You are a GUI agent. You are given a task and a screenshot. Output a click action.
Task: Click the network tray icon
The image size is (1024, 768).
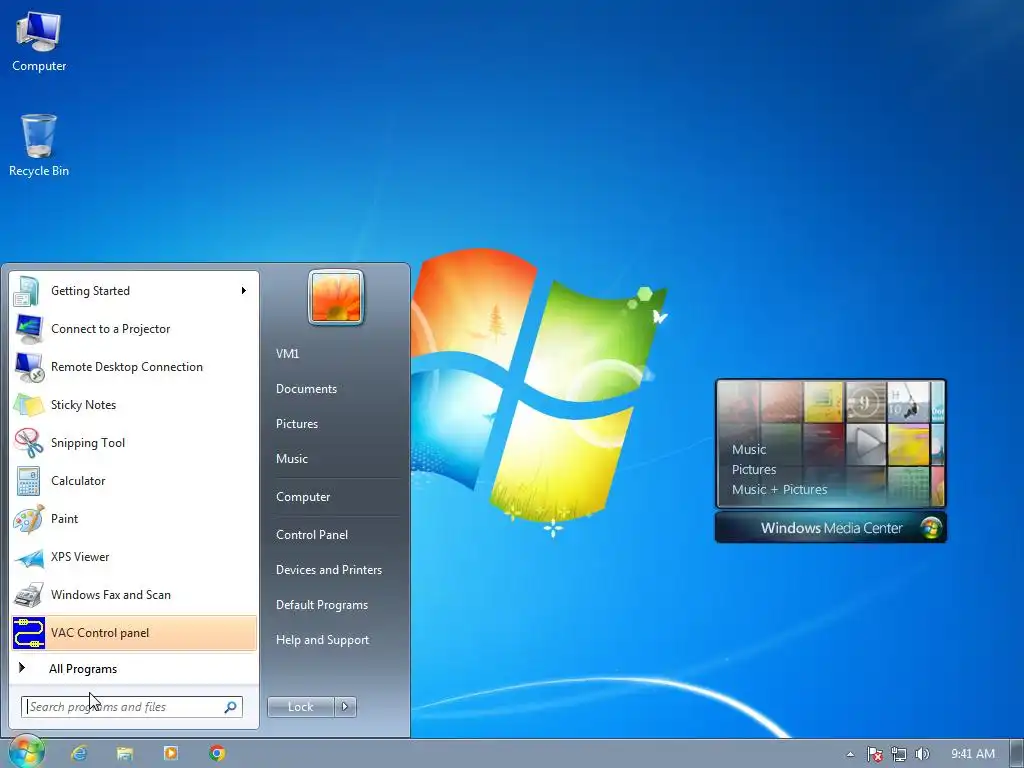click(899, 754)
